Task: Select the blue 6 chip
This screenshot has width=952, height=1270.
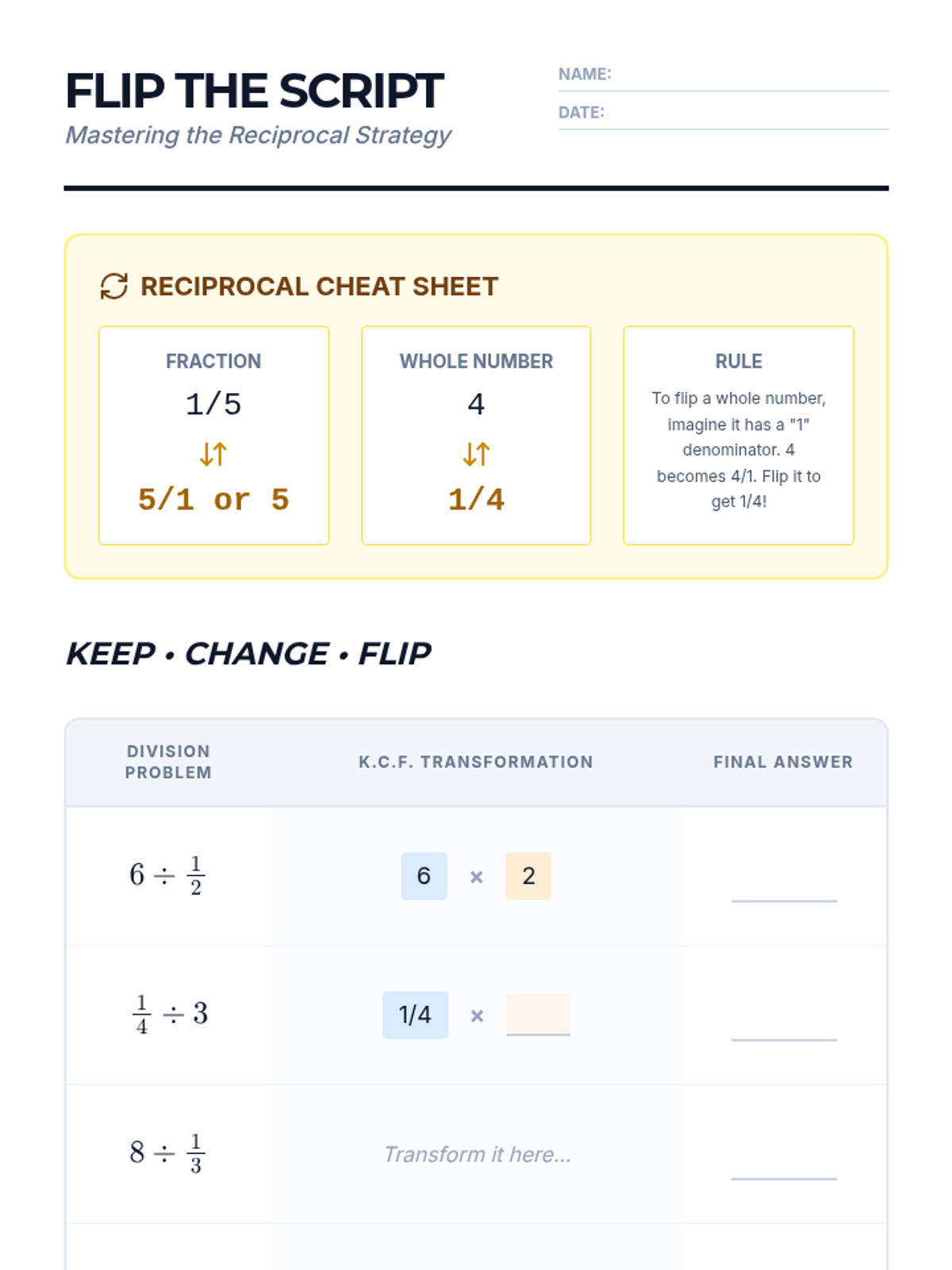Action: coord(424,876)
